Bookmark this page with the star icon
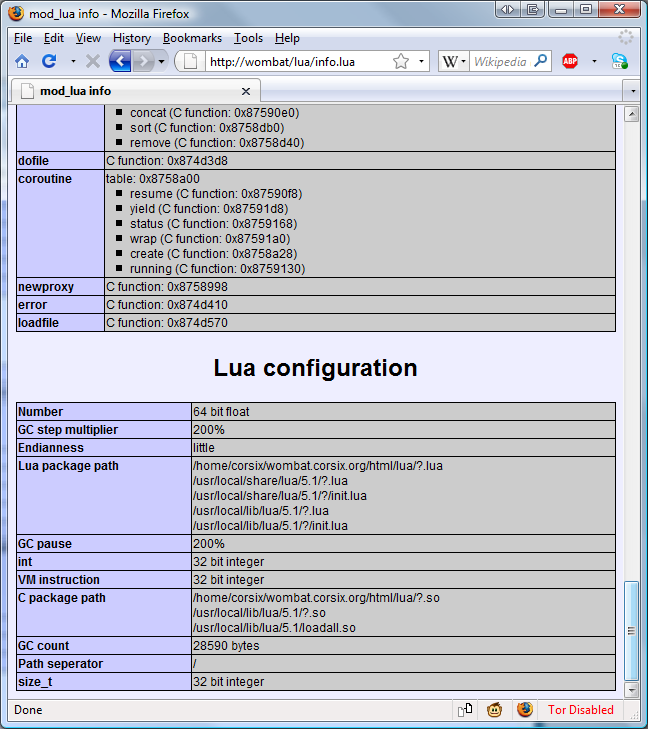The width and height of the screenshot is (648, 729). (401, 61)
